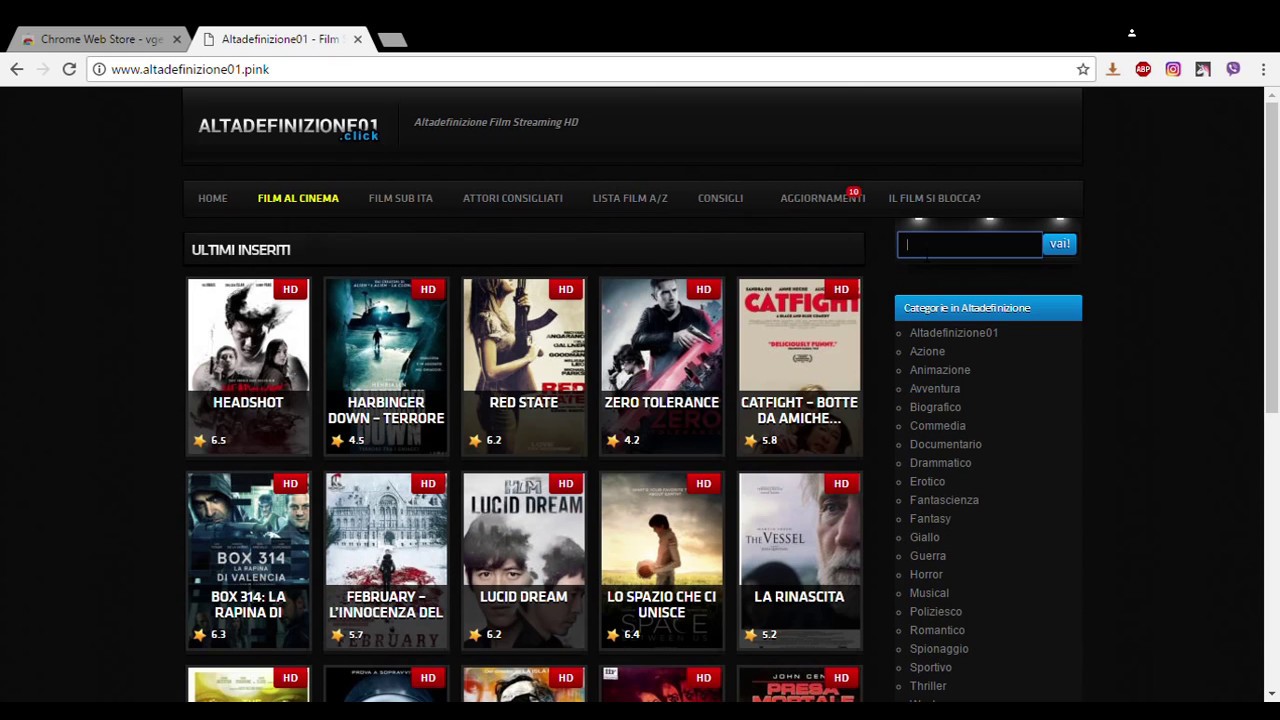Screen dimensions: 1280x720
Task: Select the Poliziesco category
Action: (935, 611)
